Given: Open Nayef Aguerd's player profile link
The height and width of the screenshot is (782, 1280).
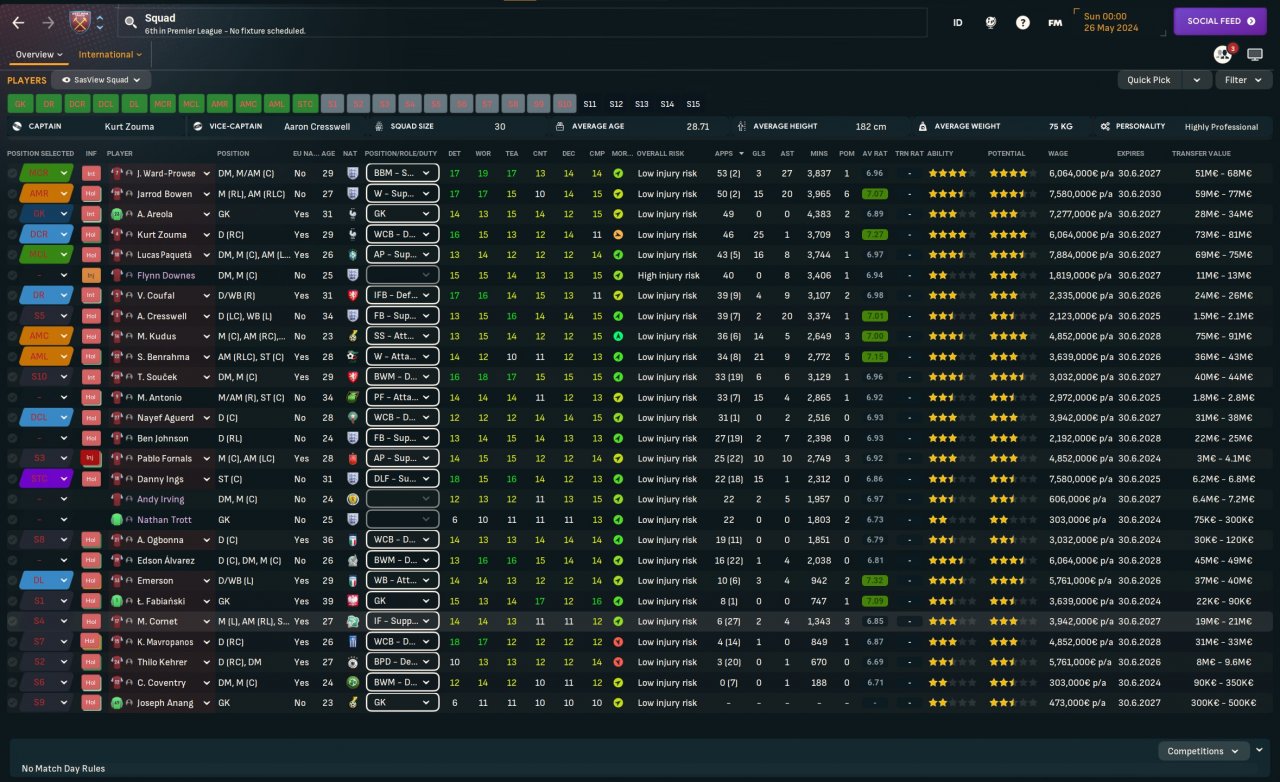Looking at the screenshot, I should click(x=163, y=418).
